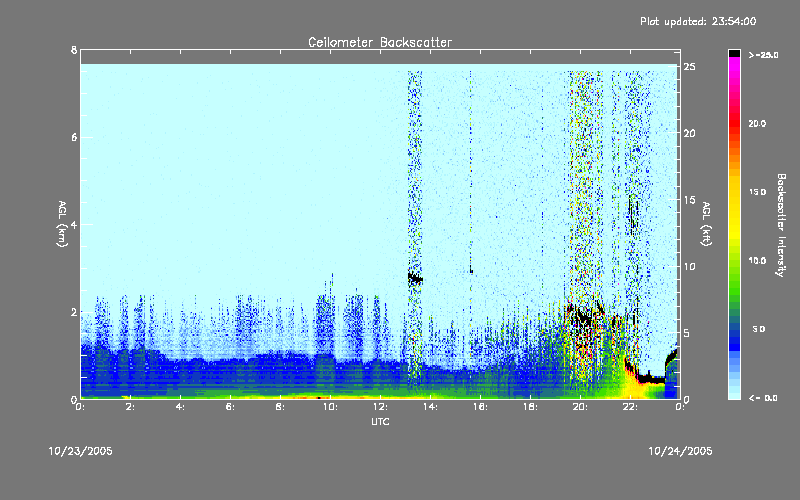Click the ">=25.0" color bar label
This screenshot has height=500, width=800.
[763, 55]
